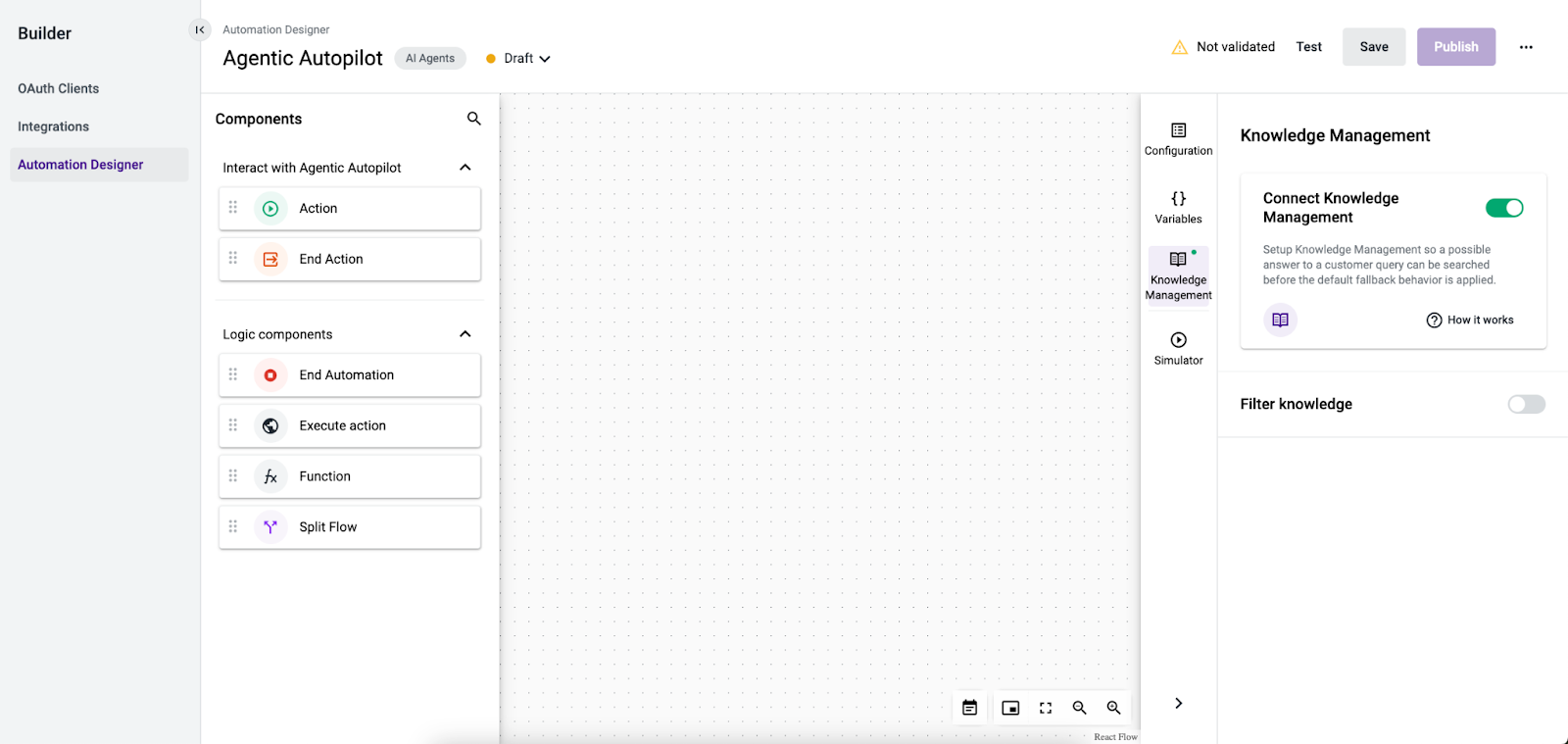The width and height of the screenshot is (1568, 744).
Task: Disable Connect Knowledge Management toggle
Action: pyautogui.click(x=1504, y=208)
